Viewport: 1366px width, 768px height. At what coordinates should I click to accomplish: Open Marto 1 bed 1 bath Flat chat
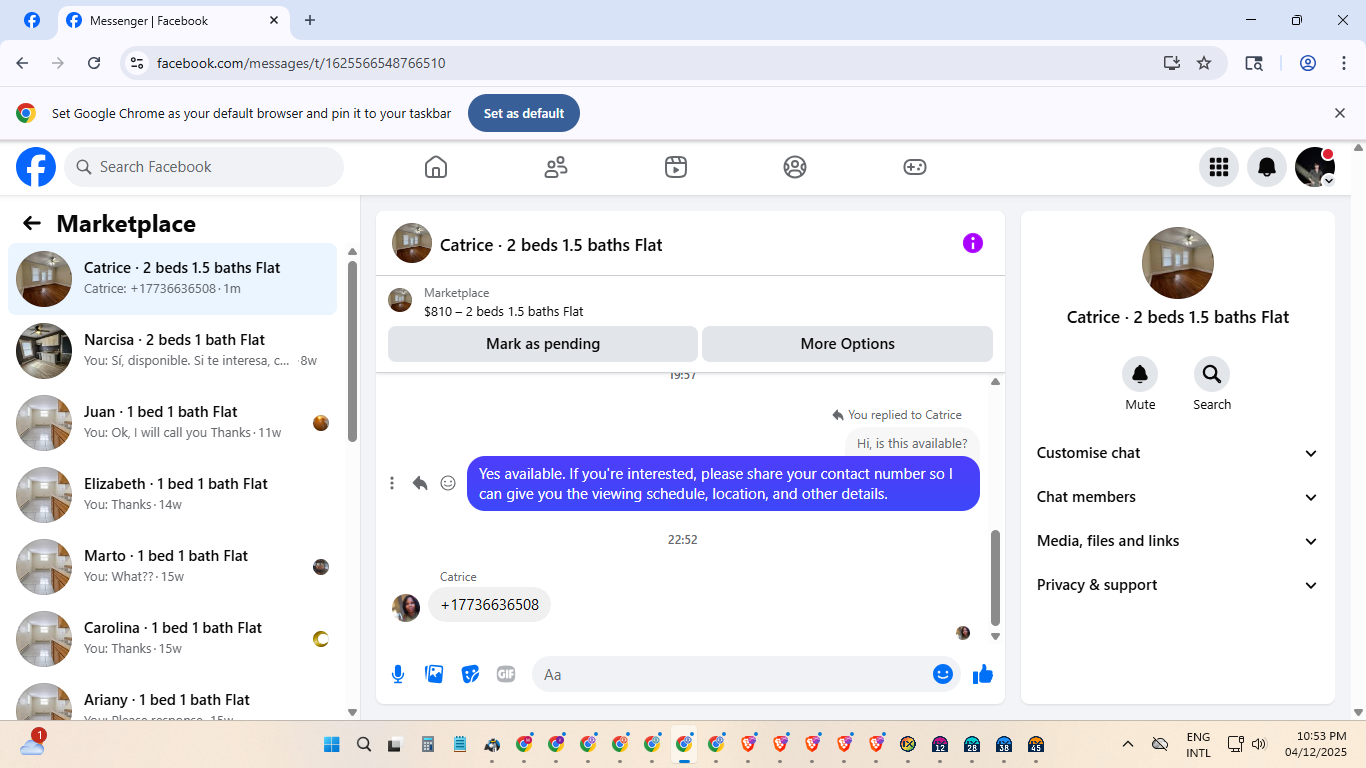point(173,567)
